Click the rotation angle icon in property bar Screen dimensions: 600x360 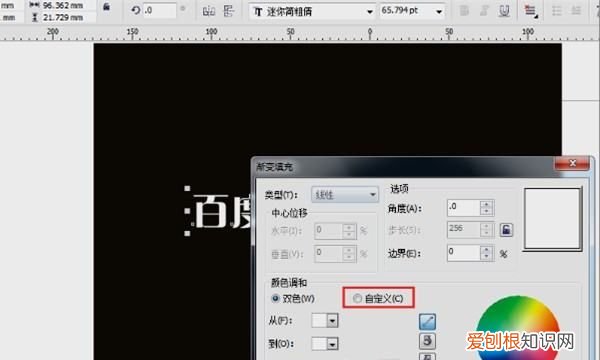[135, 10]
